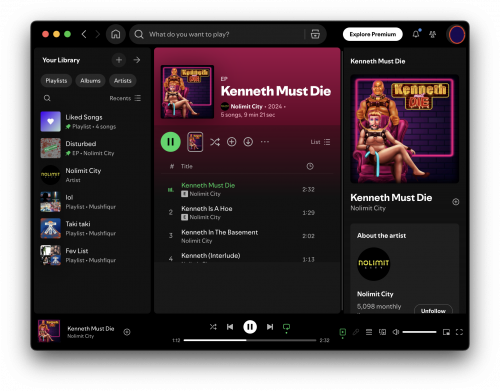The height and width of the screenshot is (391, 500).
Task: Select track Kenneth Must Die
Action: click(247, 189)
